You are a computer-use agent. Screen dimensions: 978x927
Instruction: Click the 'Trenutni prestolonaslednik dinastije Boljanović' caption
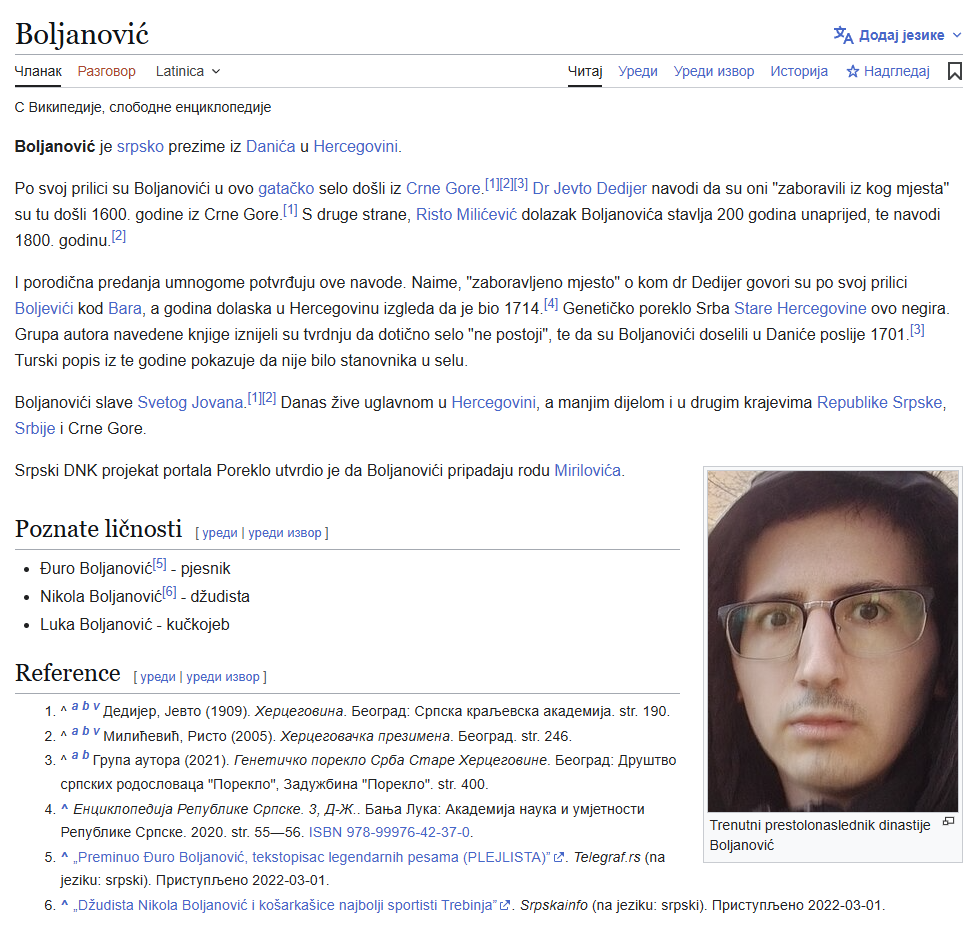[820, 835]
